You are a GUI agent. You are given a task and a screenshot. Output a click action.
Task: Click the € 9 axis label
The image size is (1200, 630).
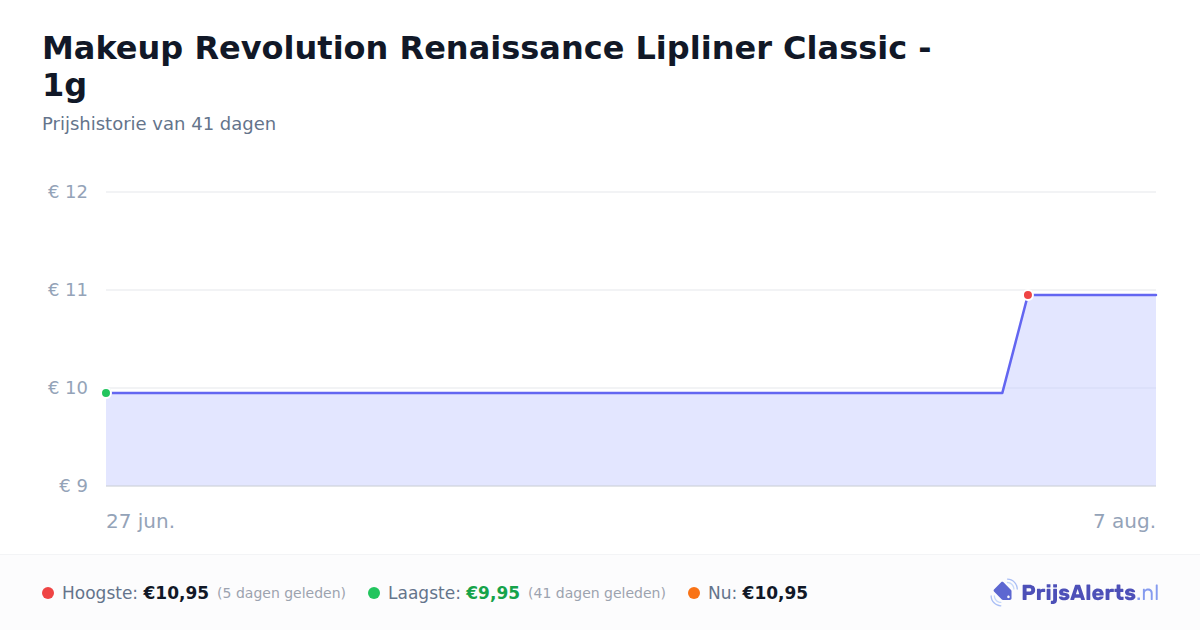[73, 486]
